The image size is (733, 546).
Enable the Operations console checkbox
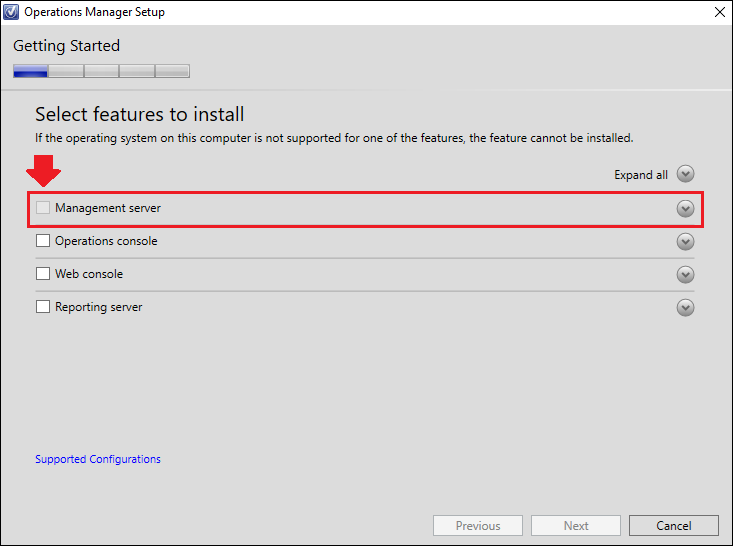(43, 241)
